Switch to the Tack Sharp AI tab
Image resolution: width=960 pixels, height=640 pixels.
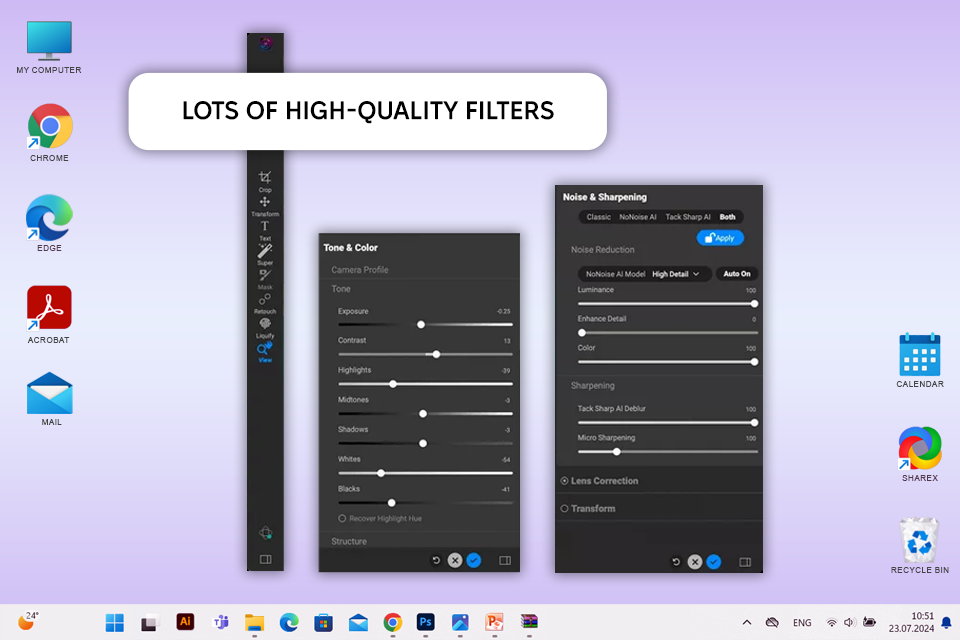coord(688,217)
